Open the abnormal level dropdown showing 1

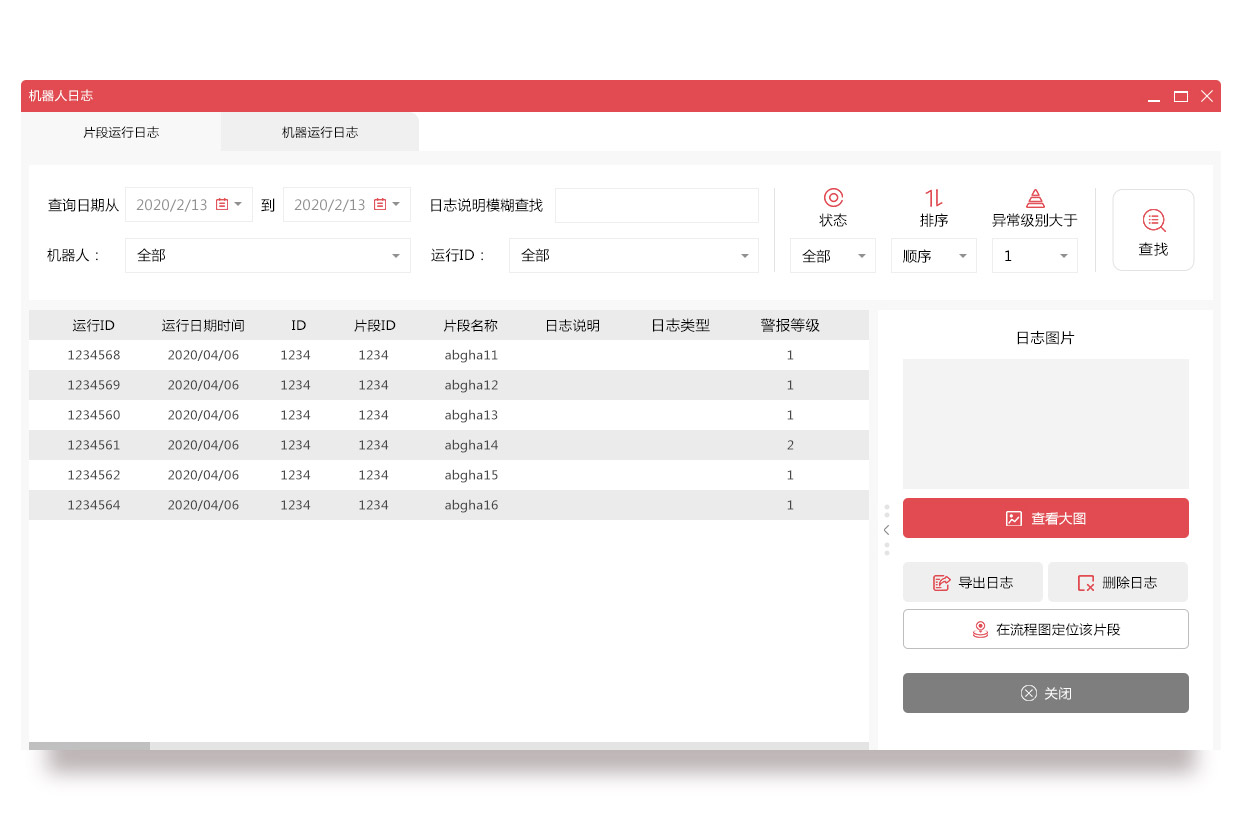coord(1034,256)
